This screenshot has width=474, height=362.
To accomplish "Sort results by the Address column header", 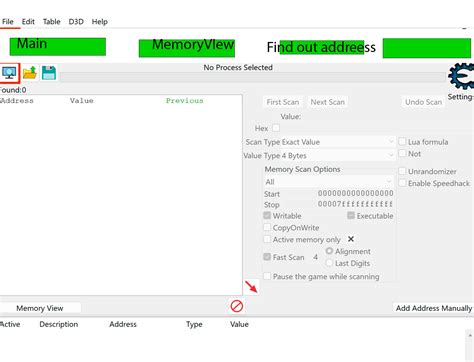I will click(17, 101).
